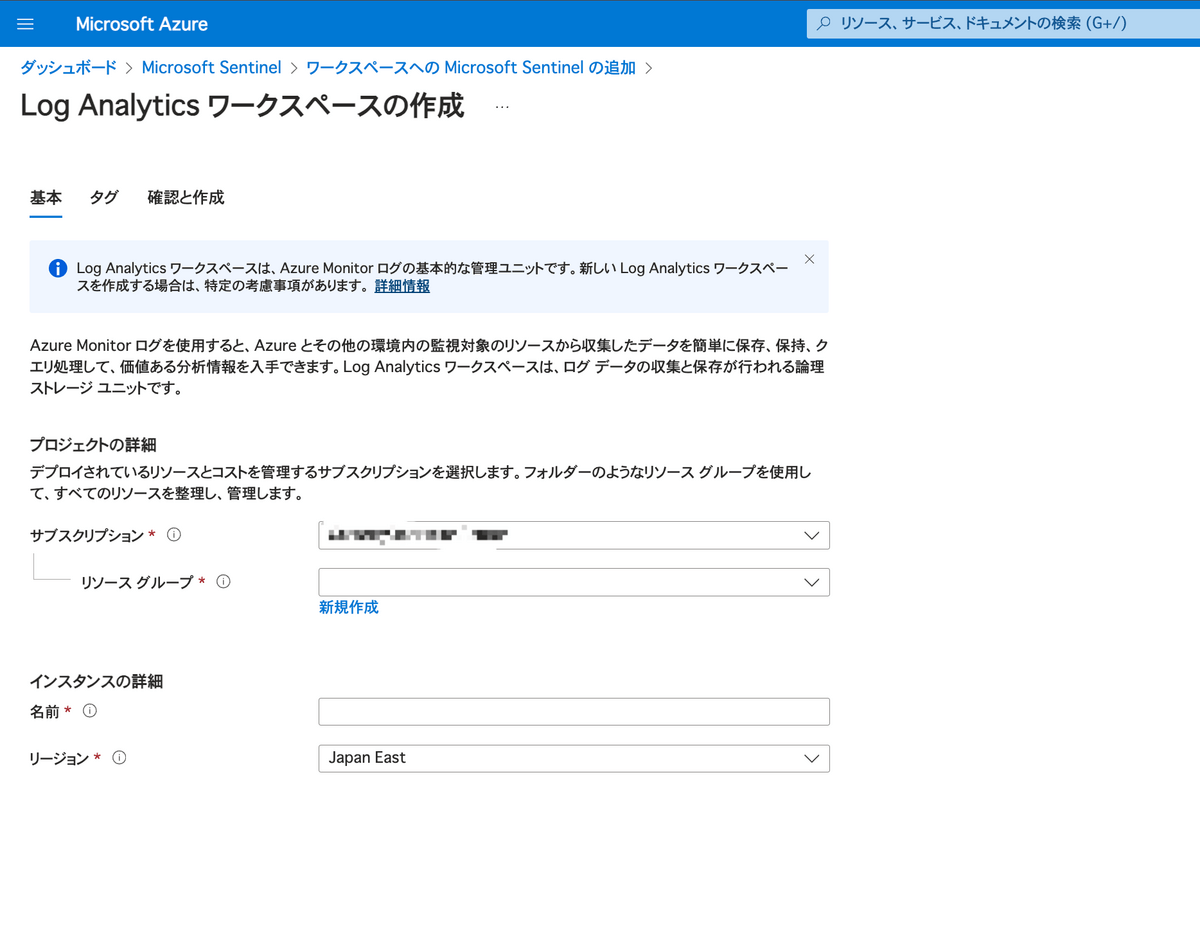Click the インスタンスの詳細 heading

click(96, 682)
